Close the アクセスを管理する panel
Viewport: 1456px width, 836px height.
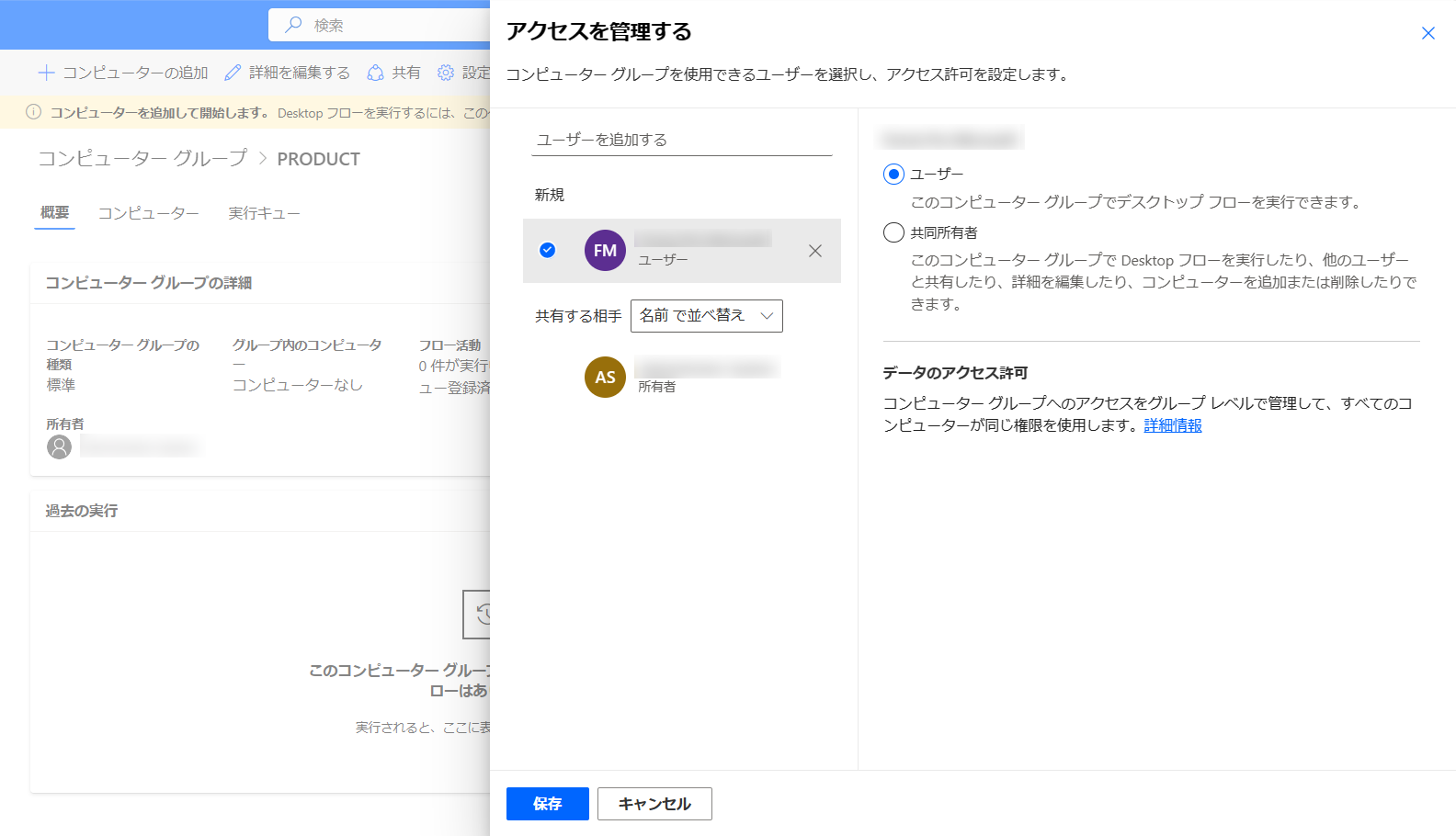1428,33
